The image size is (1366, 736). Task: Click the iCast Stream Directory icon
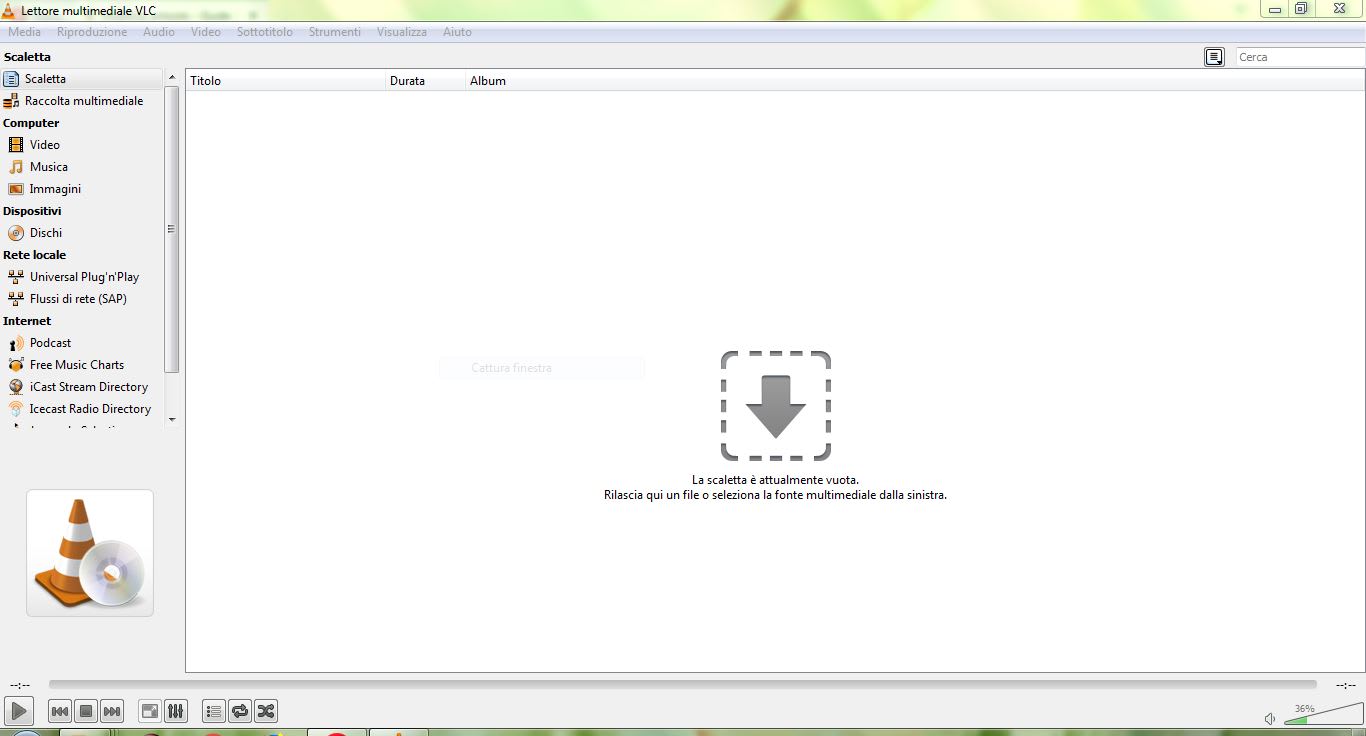tap(16, 387)
